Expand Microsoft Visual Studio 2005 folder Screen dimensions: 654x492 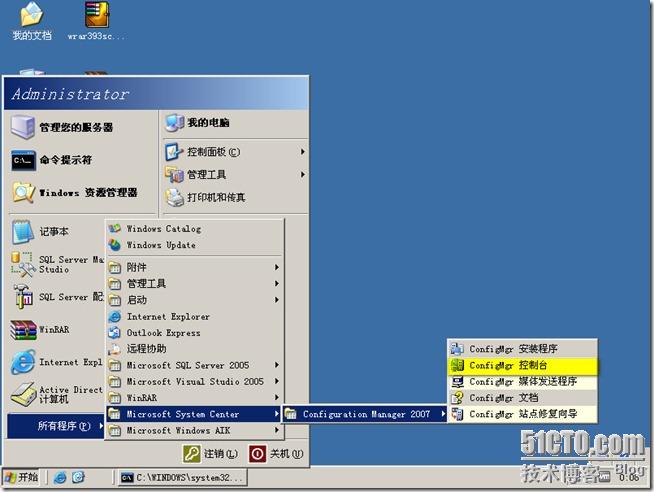tap(194, 382)
